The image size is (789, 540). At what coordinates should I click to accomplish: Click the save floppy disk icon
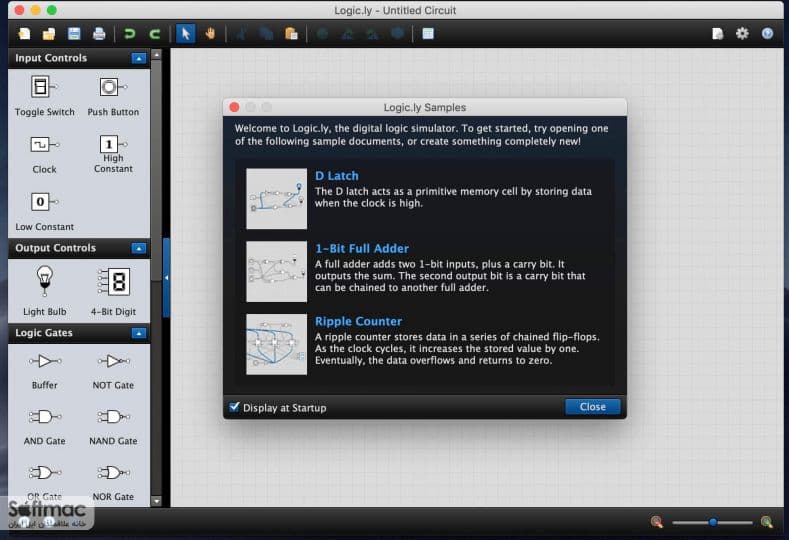(x=74, y=34)
